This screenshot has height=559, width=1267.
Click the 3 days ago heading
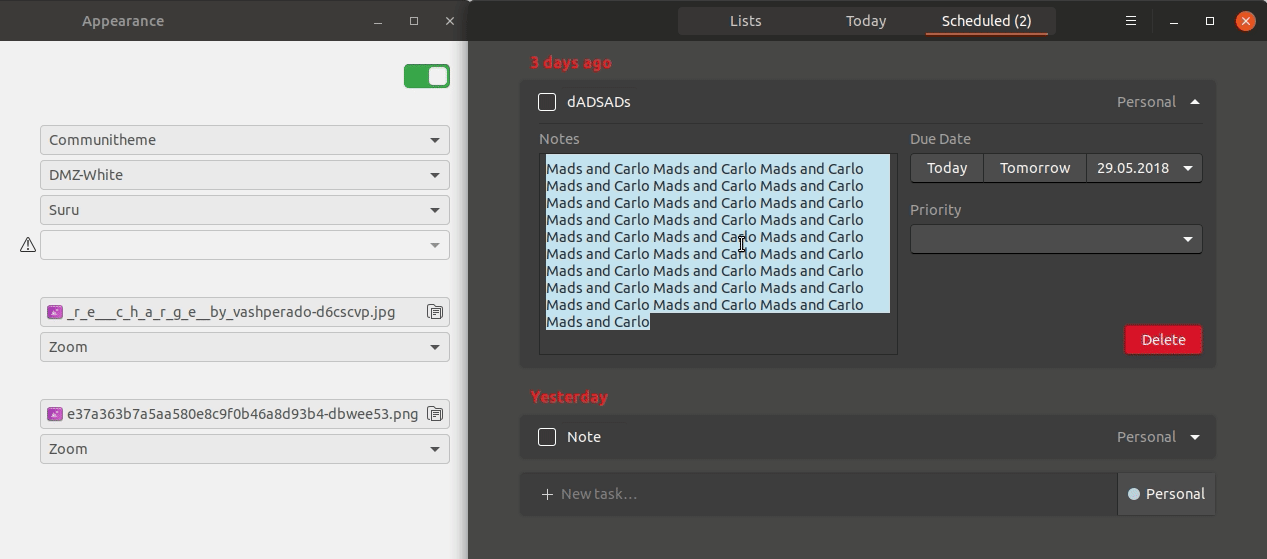click(x=571, y=62)
